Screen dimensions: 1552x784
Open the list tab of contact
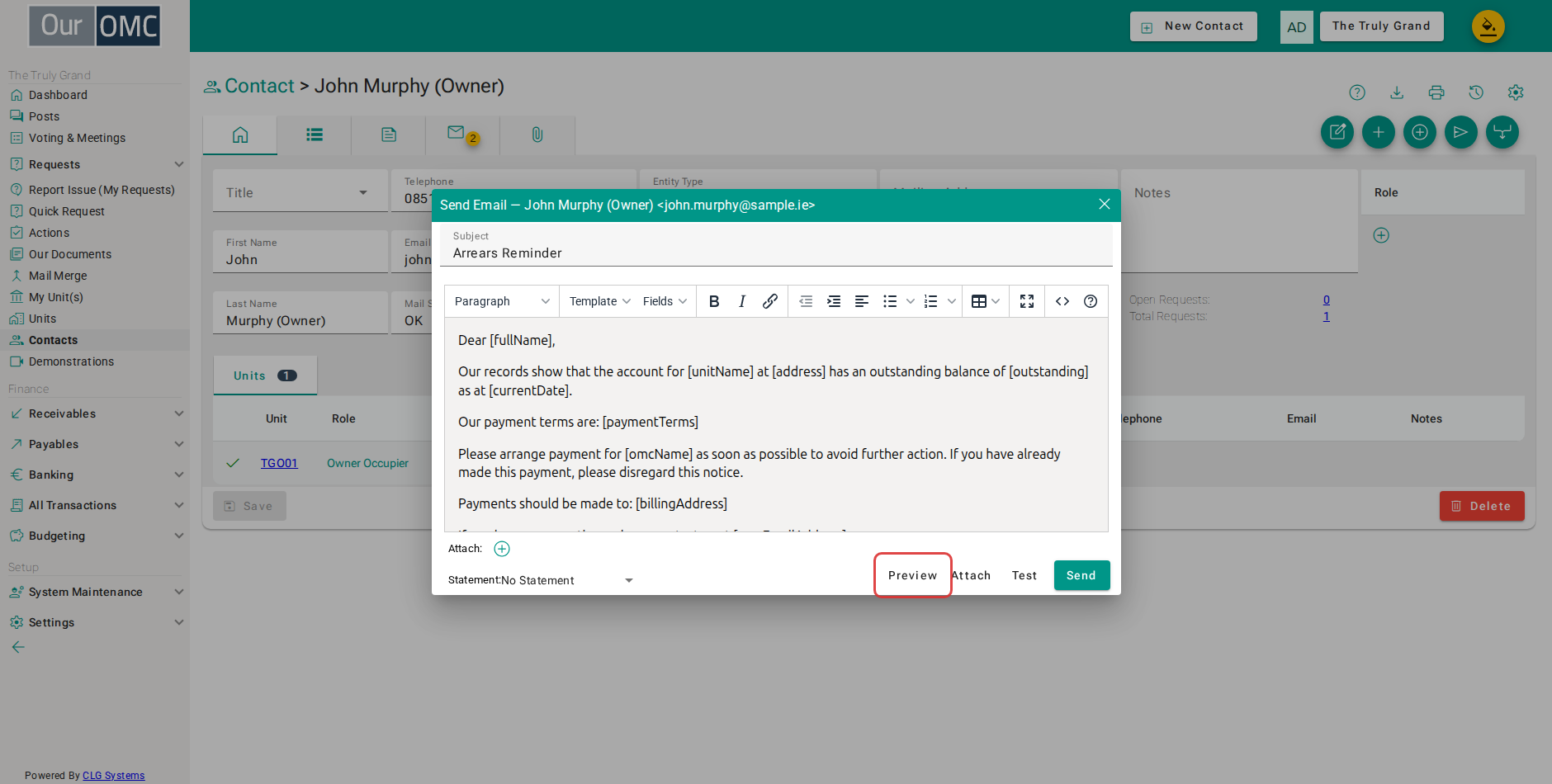(315, 135)
